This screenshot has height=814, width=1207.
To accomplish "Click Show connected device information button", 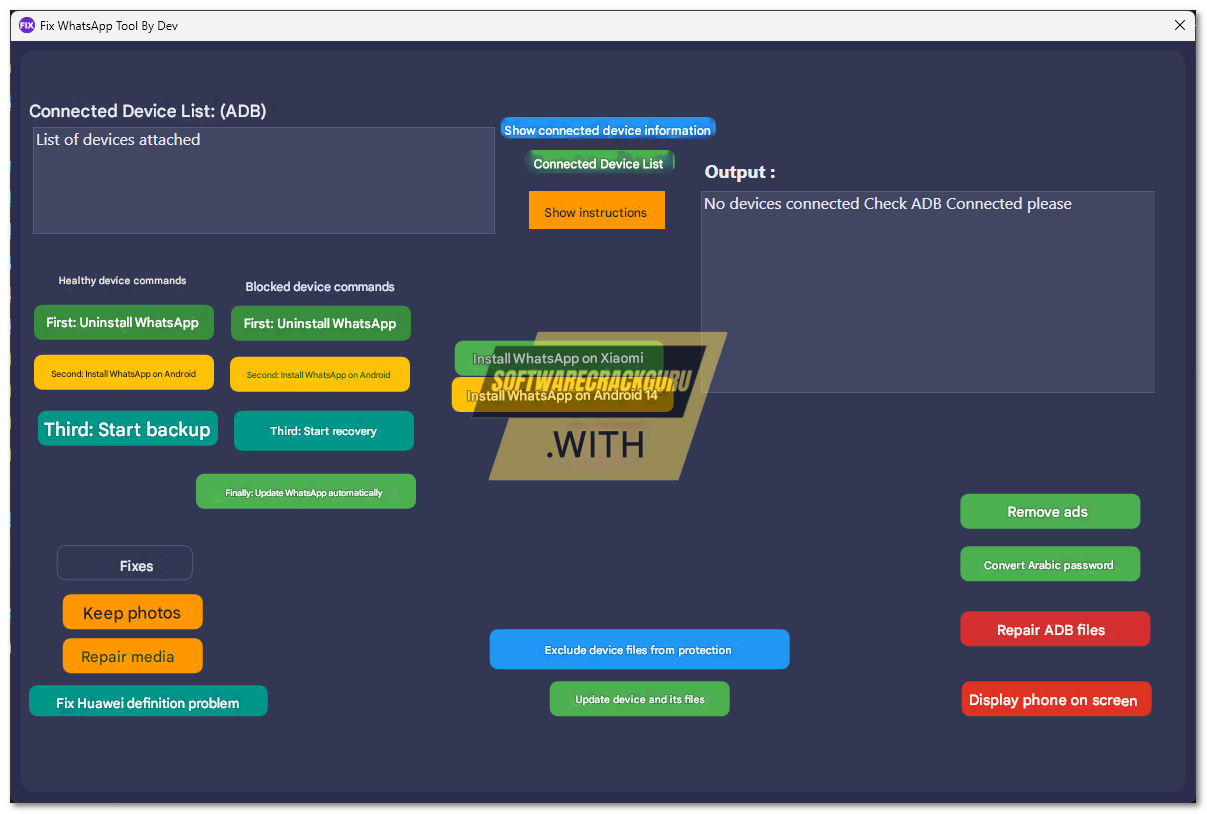I will 608,129.
